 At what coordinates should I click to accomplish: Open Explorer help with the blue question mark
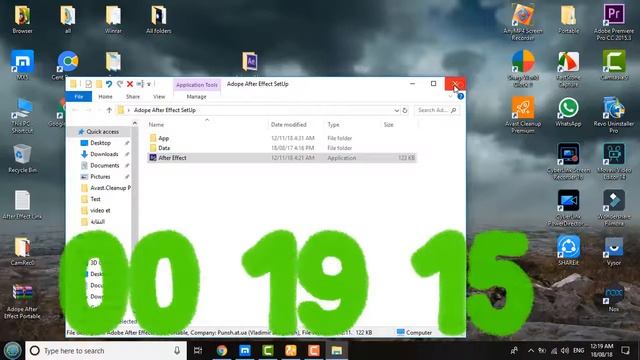click(460, 96)
